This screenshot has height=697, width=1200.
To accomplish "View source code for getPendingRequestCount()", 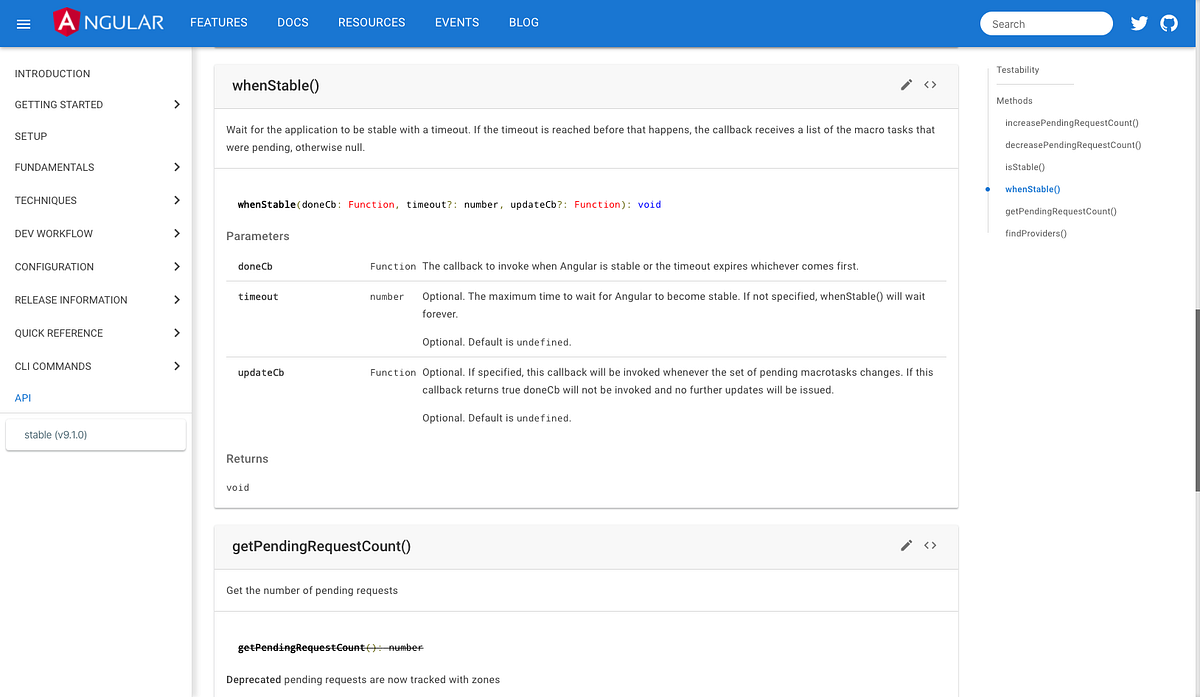I will pyautogui.click(x=930, y=546).
